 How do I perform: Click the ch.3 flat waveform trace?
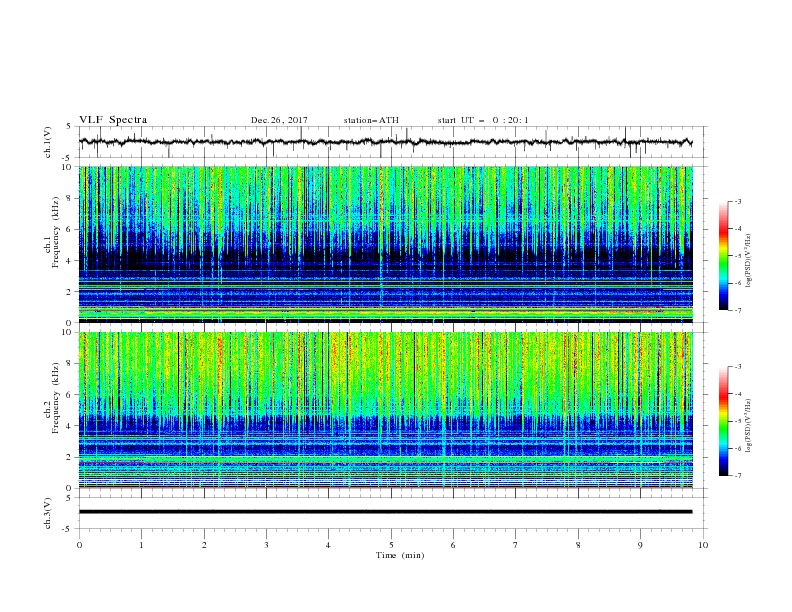pyautogui.click(x=385, y=512)
